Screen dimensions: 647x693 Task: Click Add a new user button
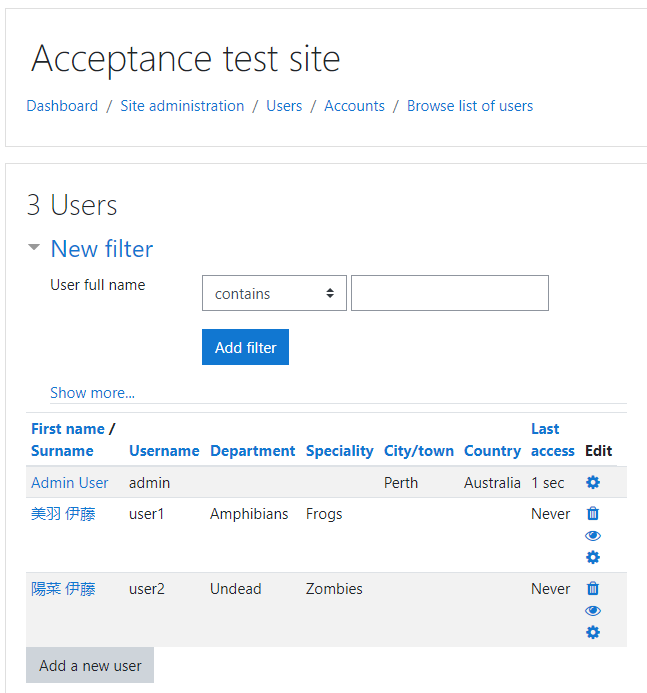coord(90,665)
